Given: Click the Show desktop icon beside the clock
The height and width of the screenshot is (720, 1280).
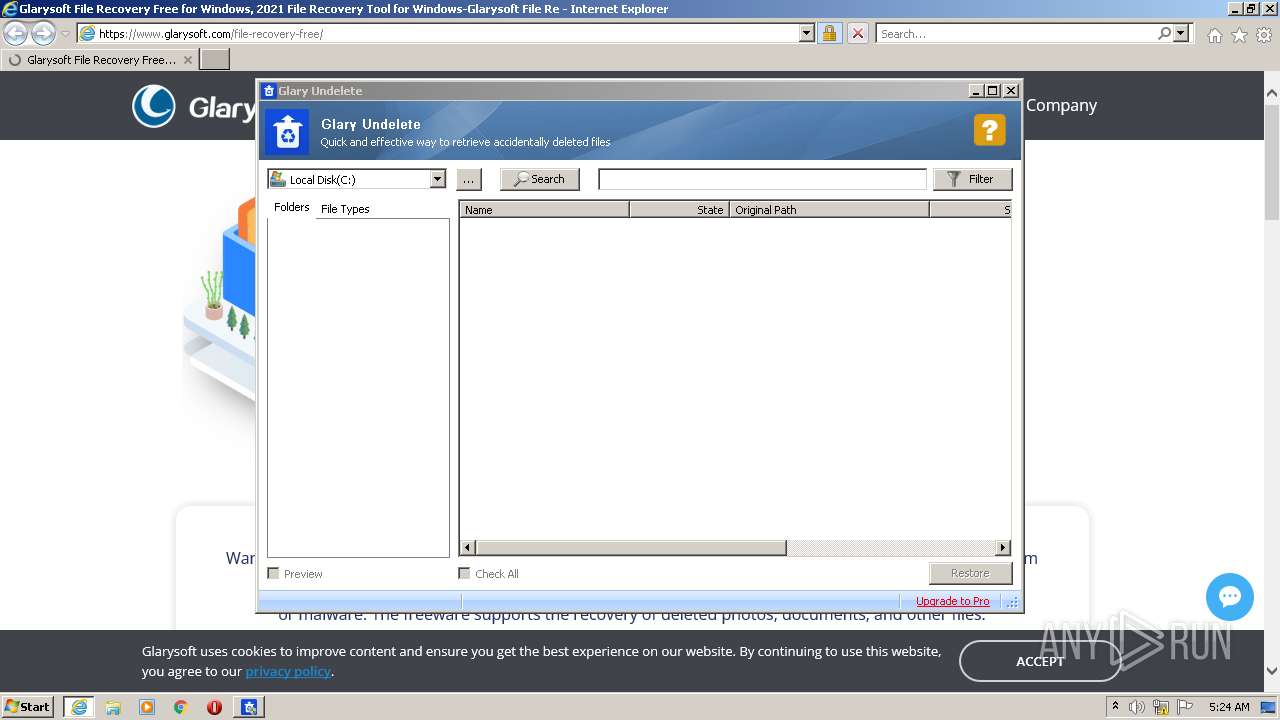Looking at the screenshot, I should (1269, 707).
